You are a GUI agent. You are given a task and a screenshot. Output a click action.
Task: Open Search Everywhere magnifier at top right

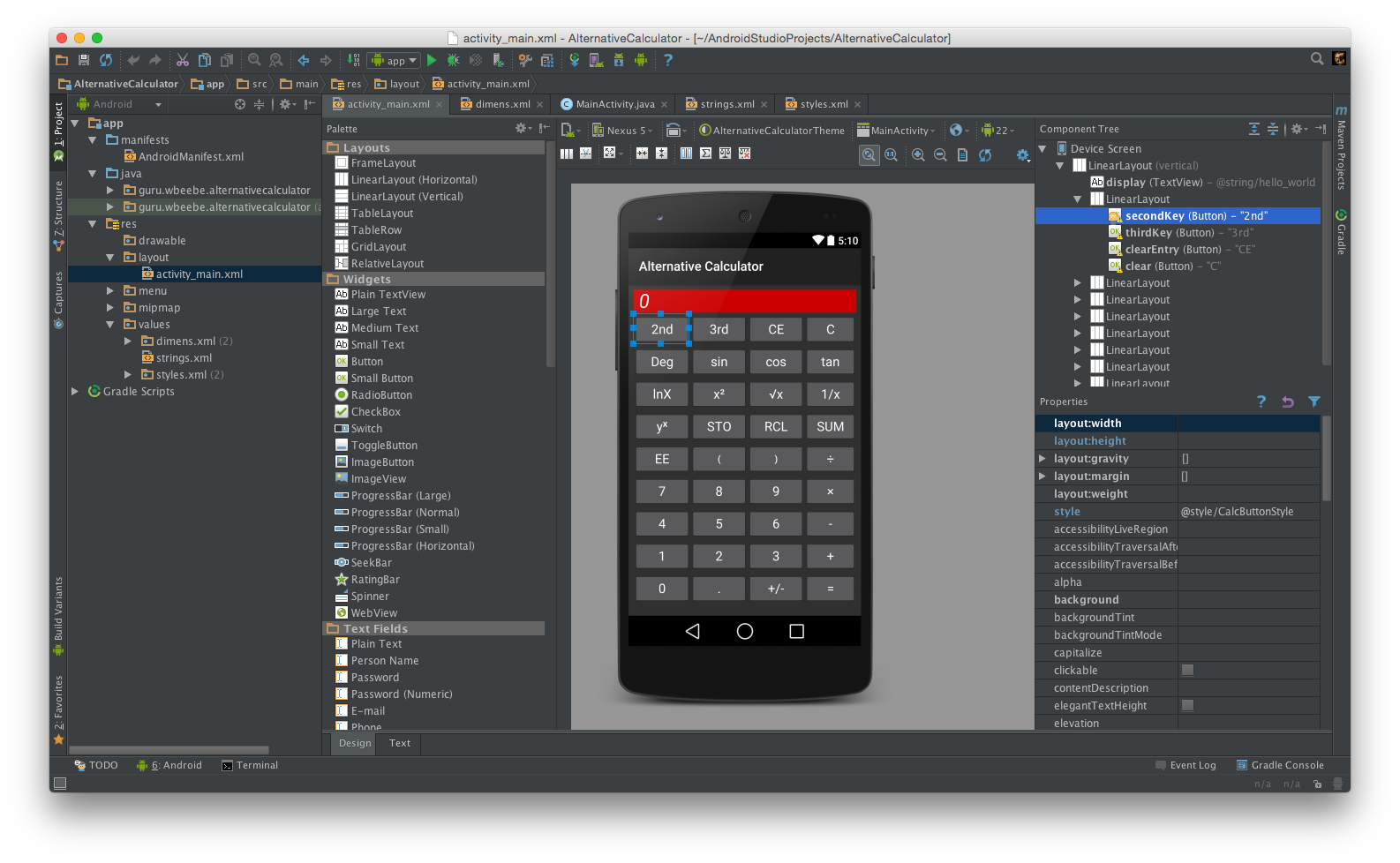click(1317, 59)
